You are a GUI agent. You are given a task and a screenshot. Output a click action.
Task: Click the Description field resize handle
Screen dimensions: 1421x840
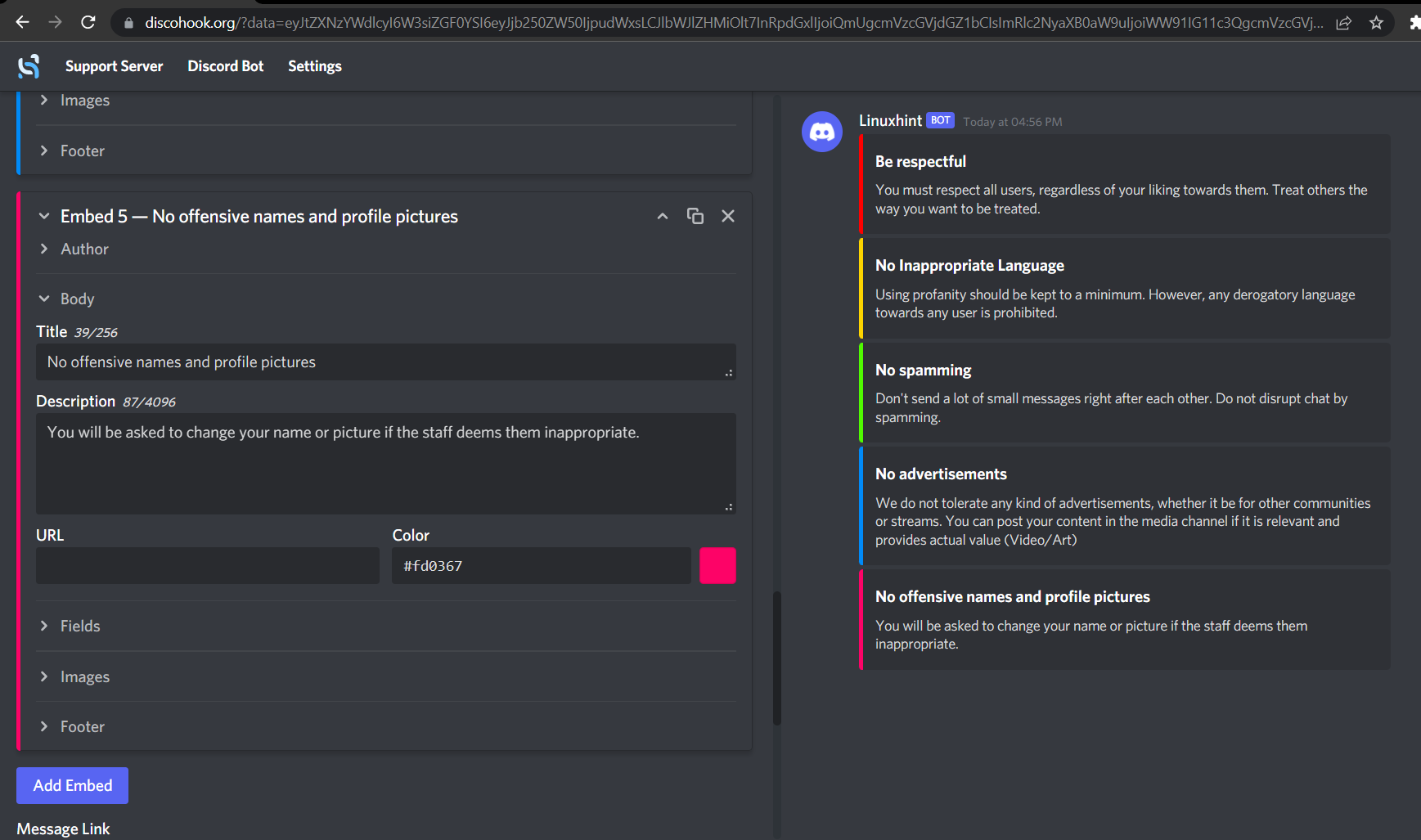point(728,506)
